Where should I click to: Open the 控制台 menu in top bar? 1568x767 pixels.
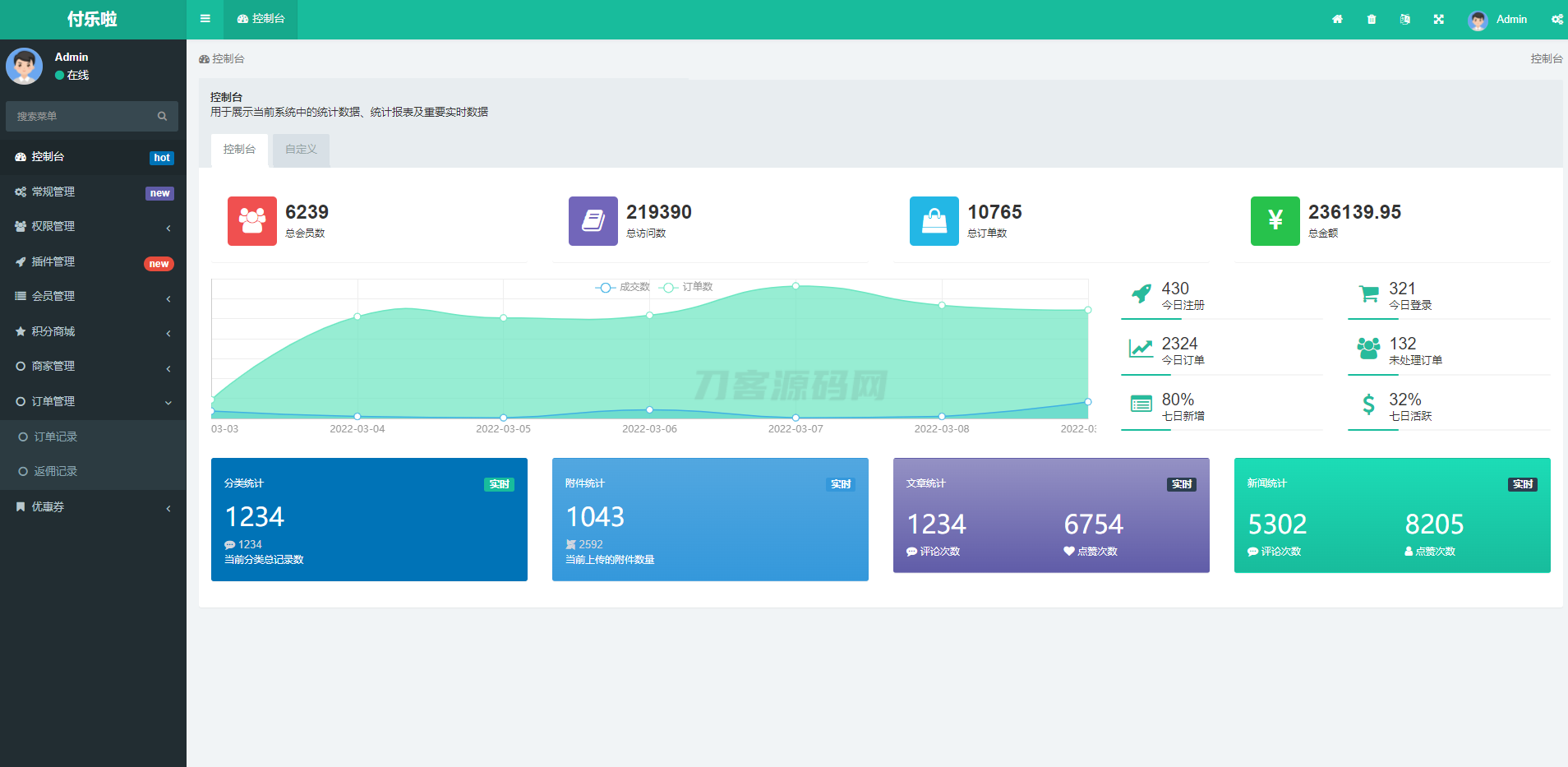tap(261, 19)
